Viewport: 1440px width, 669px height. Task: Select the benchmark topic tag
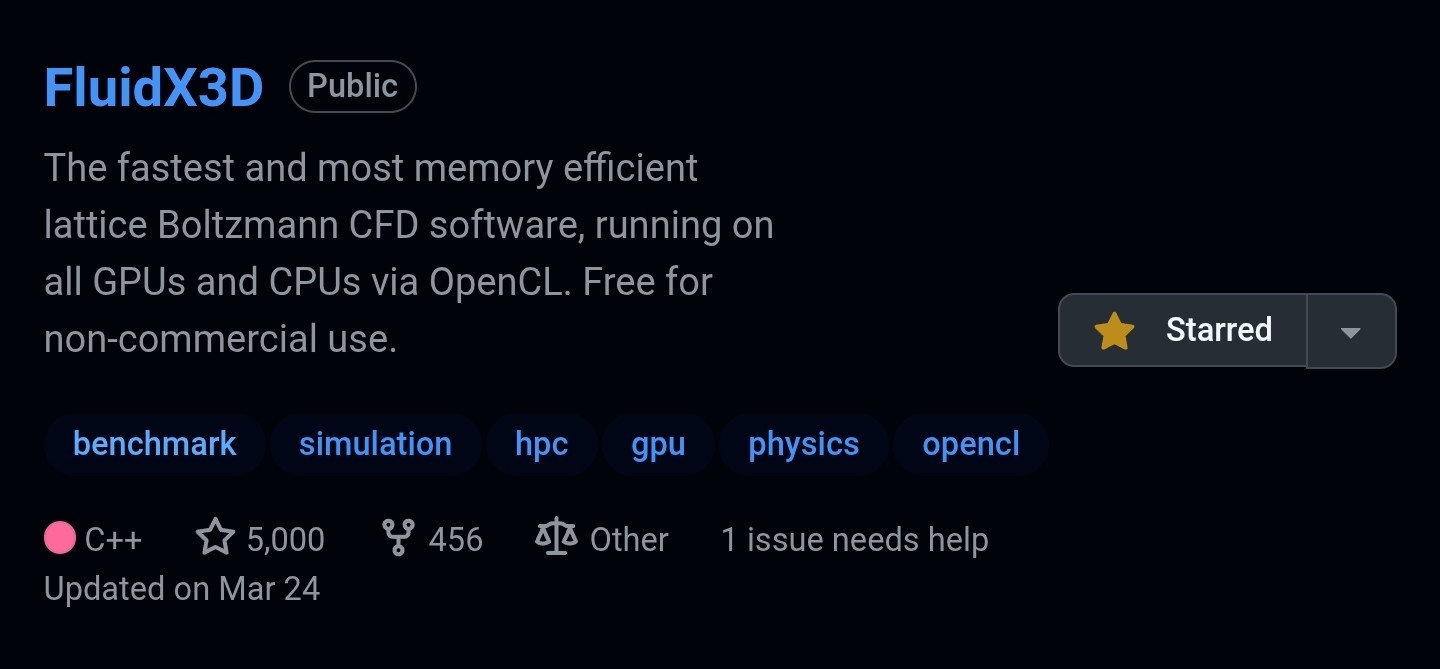[x=155, y=444]
